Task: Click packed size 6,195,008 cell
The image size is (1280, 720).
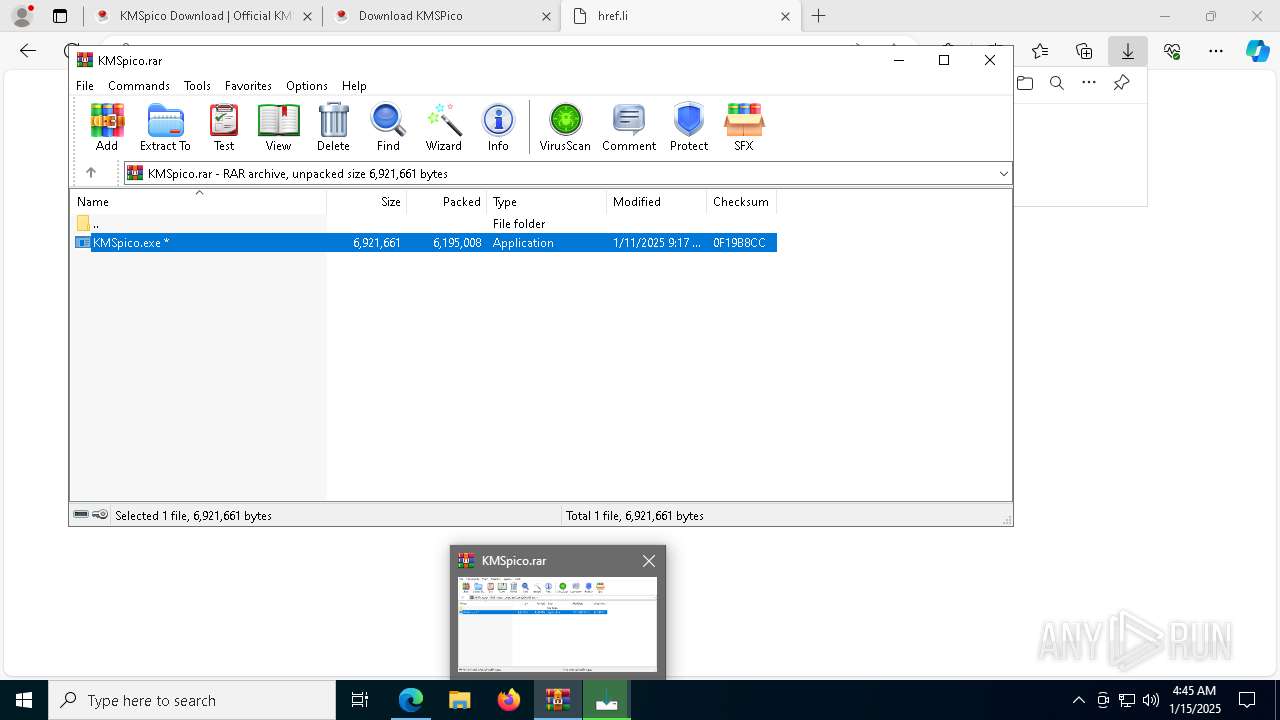Action: click(457, 243)
